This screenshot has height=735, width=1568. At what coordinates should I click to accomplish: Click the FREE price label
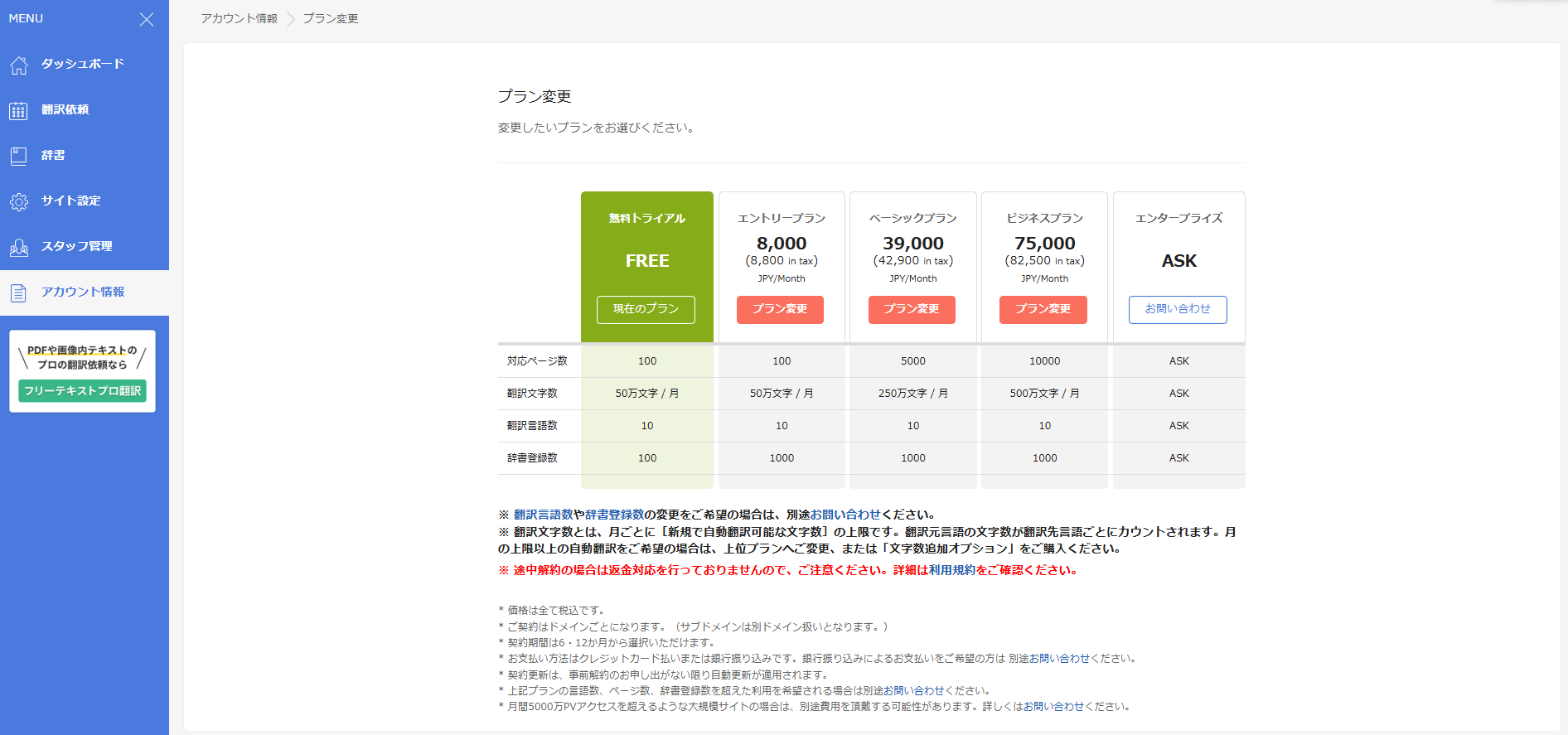(647, 261)
